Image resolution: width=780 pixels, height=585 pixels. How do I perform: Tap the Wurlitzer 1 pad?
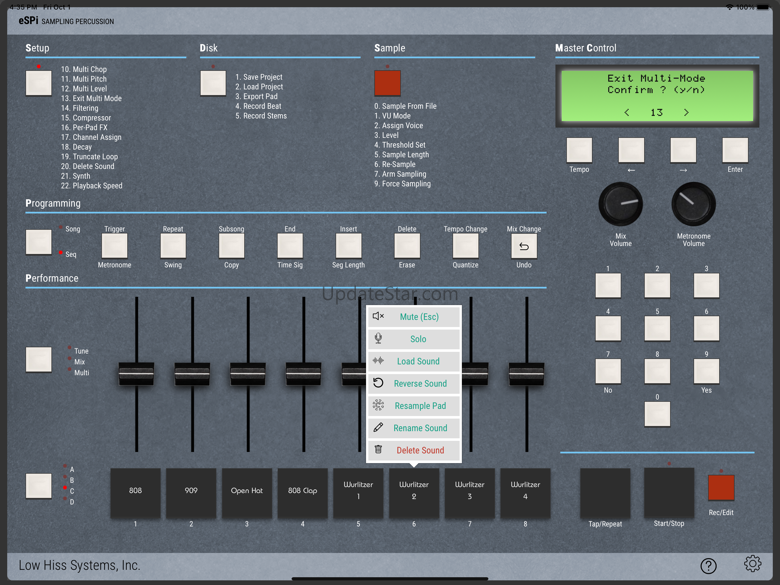(x=358, y=493)
